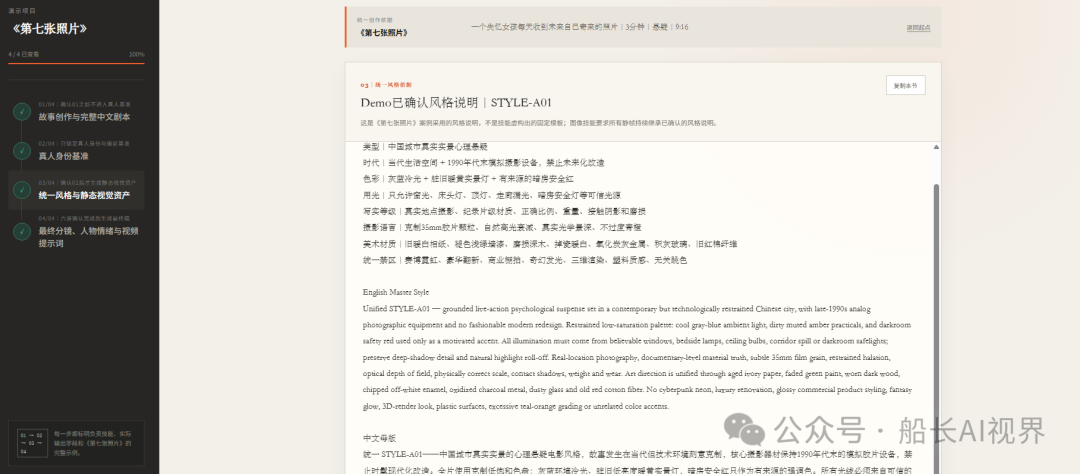1080x474 pixels.
Task: Click the line starting with 统一禁区｜赛博霓虹
Action: tap(525, 260)
